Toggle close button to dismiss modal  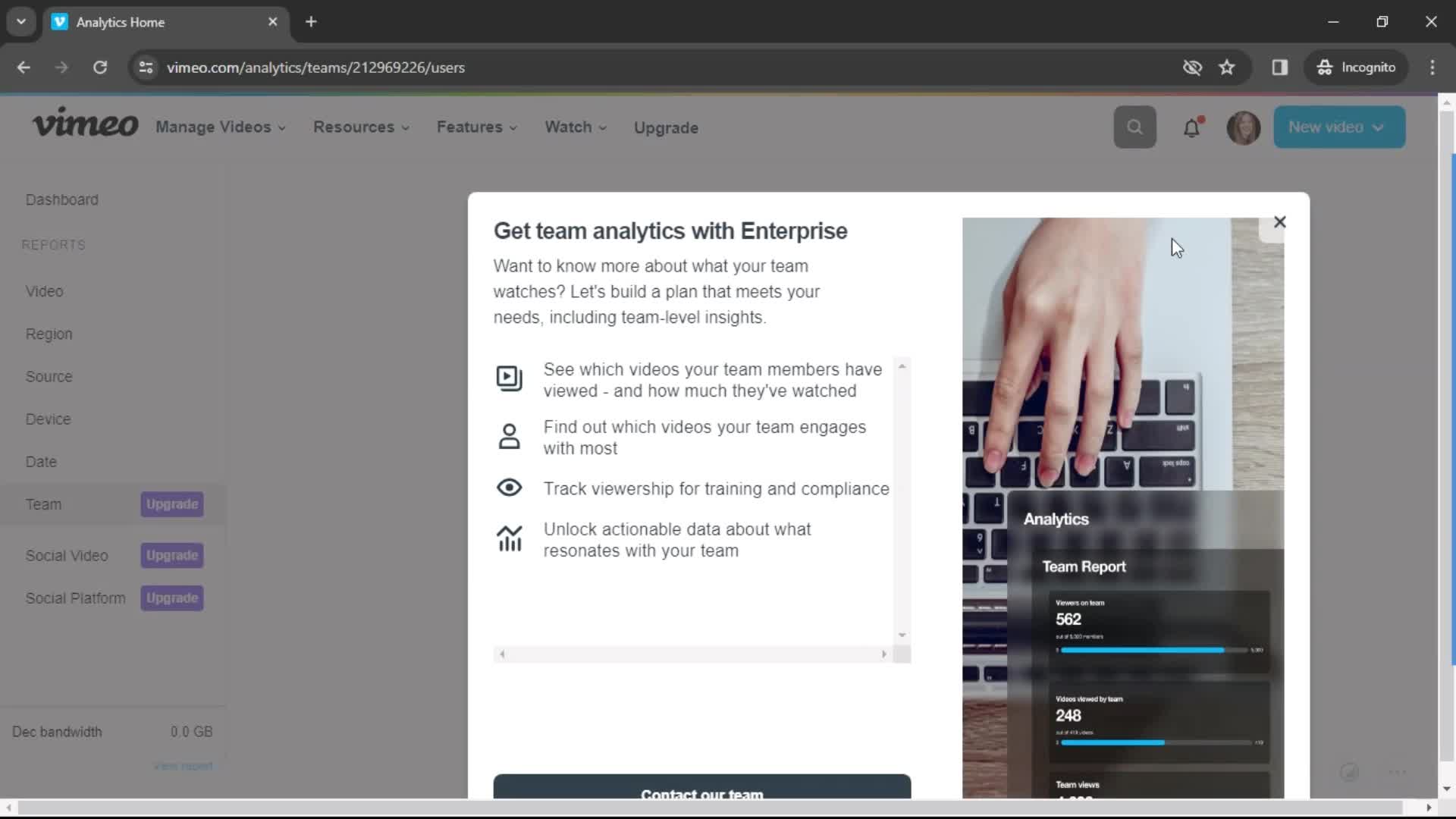coord(1280,221)
